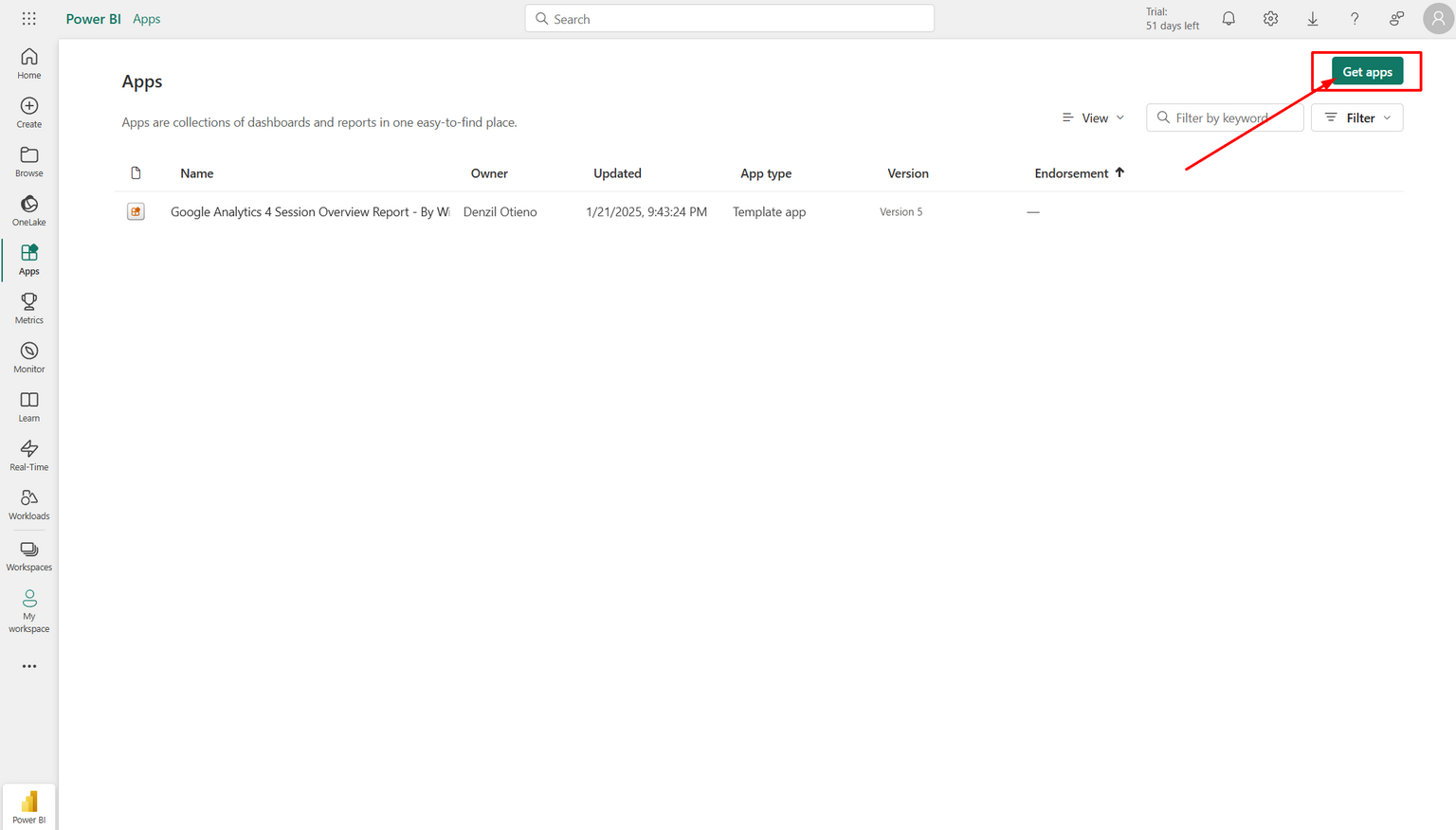Screen dimensions: 1456x830
Task: Select Metrics from the navigation pane
Action: tap(28, 308)
